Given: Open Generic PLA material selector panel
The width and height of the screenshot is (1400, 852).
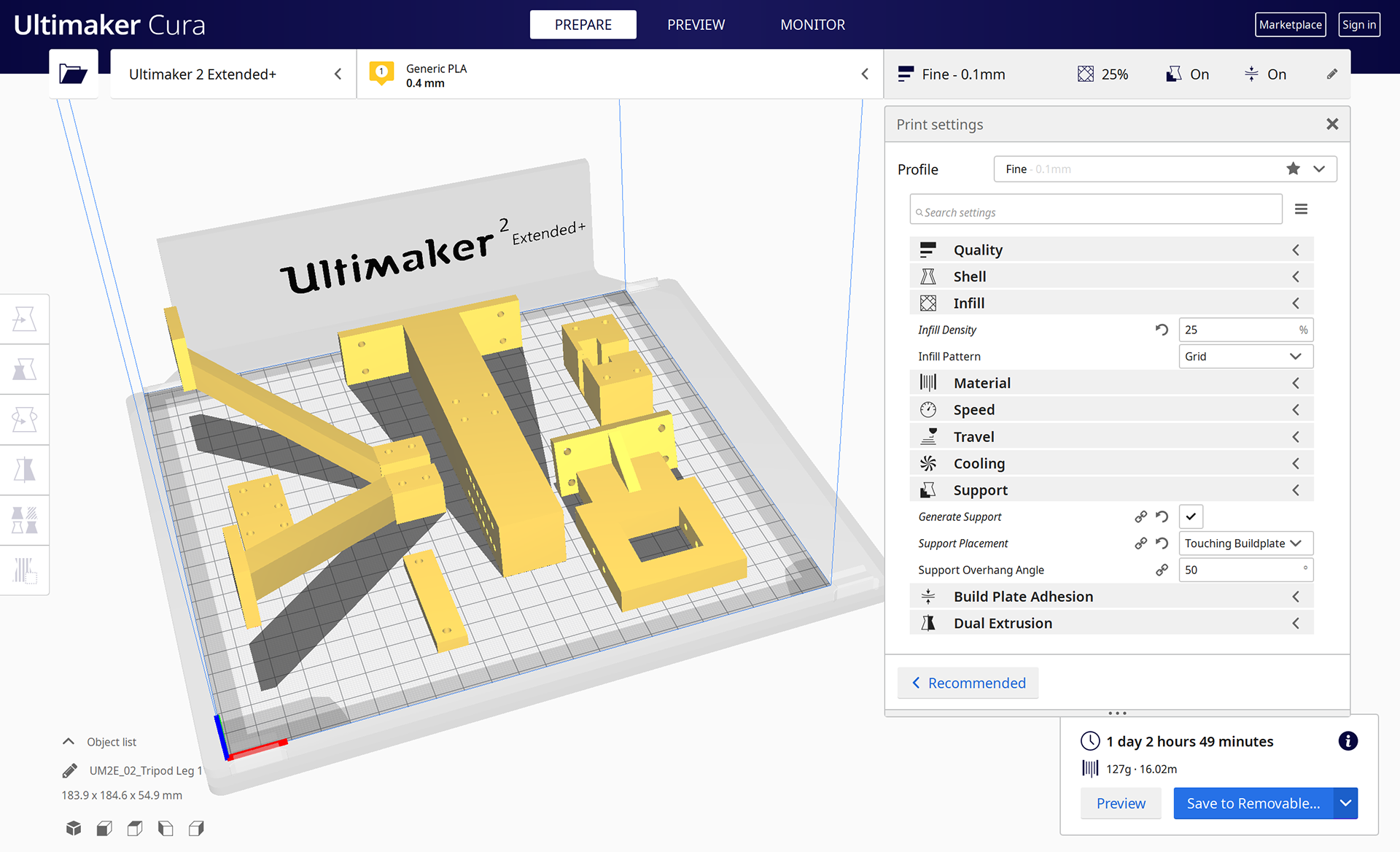Looking at the screenshot, I should (x=620, y=74).
